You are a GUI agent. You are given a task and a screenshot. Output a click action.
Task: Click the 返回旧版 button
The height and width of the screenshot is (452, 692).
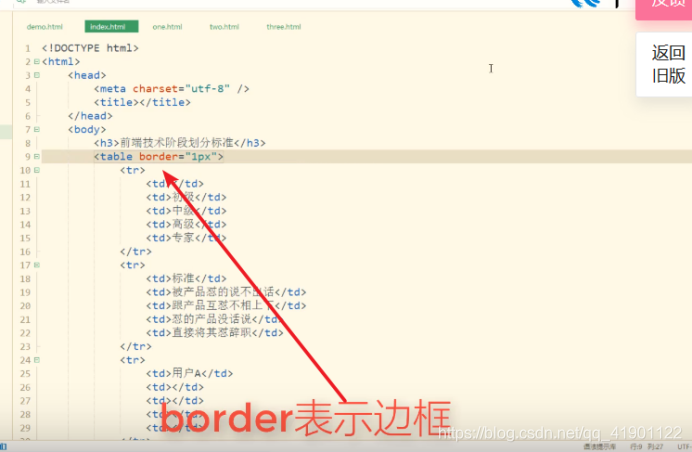(x=666, y=64)
